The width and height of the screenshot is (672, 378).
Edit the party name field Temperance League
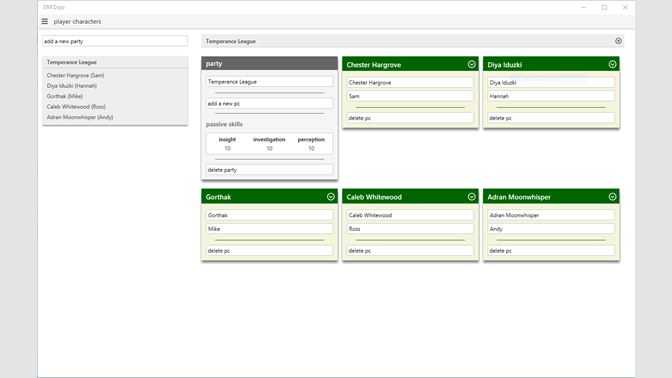[269, 81]
